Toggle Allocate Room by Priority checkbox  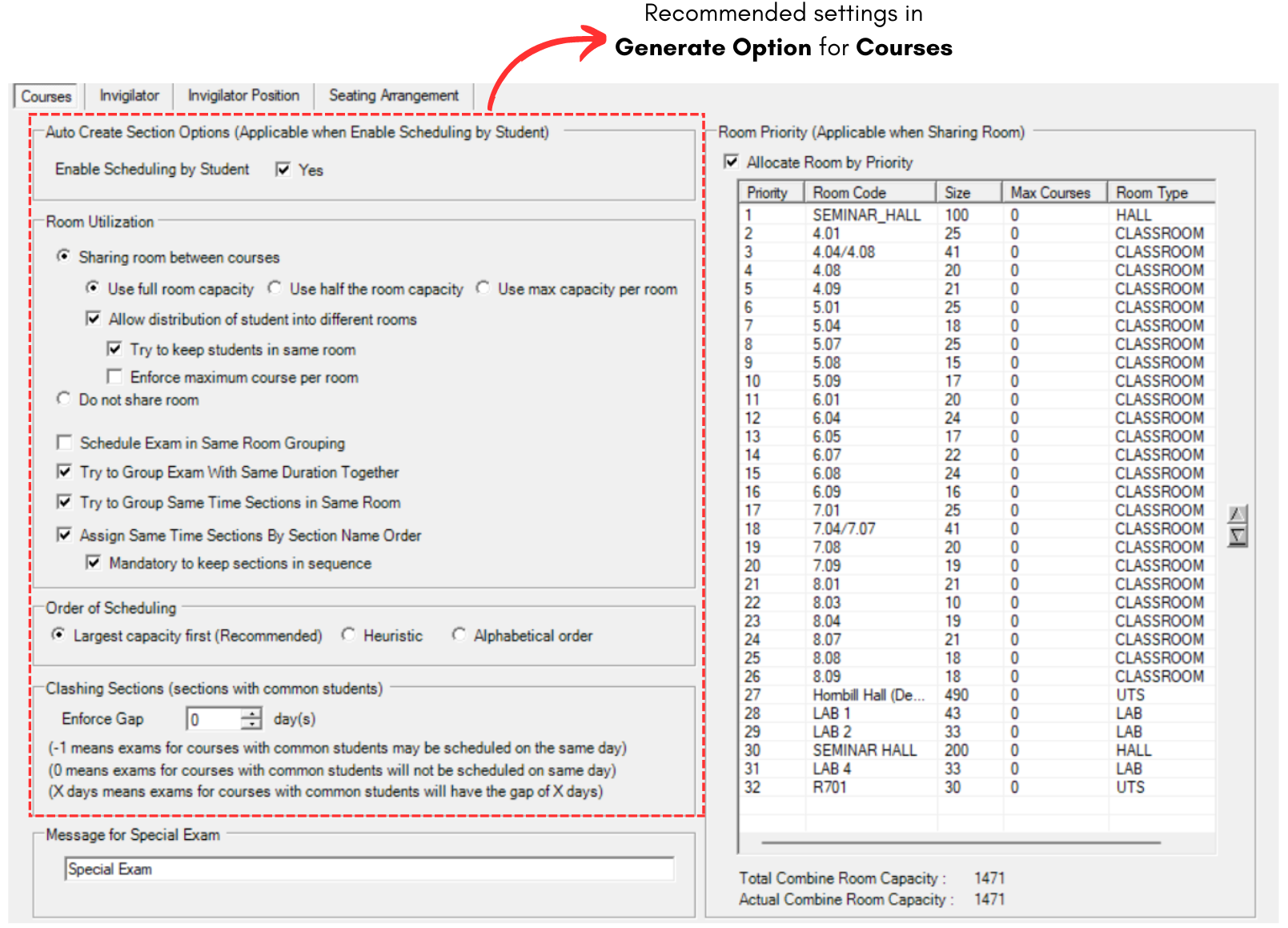click(x=731, y=162)
